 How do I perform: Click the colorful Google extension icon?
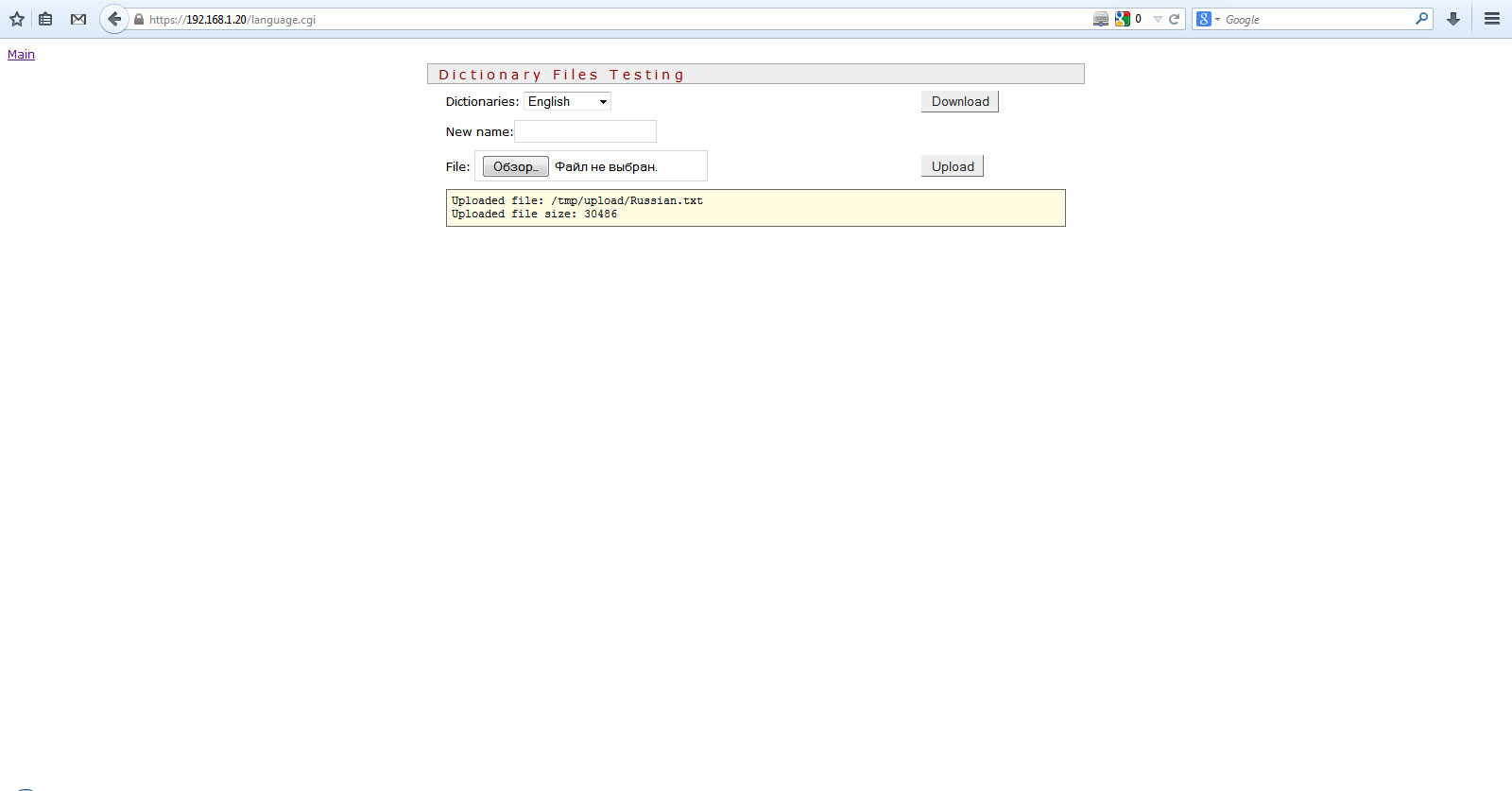pos(1123,19)
